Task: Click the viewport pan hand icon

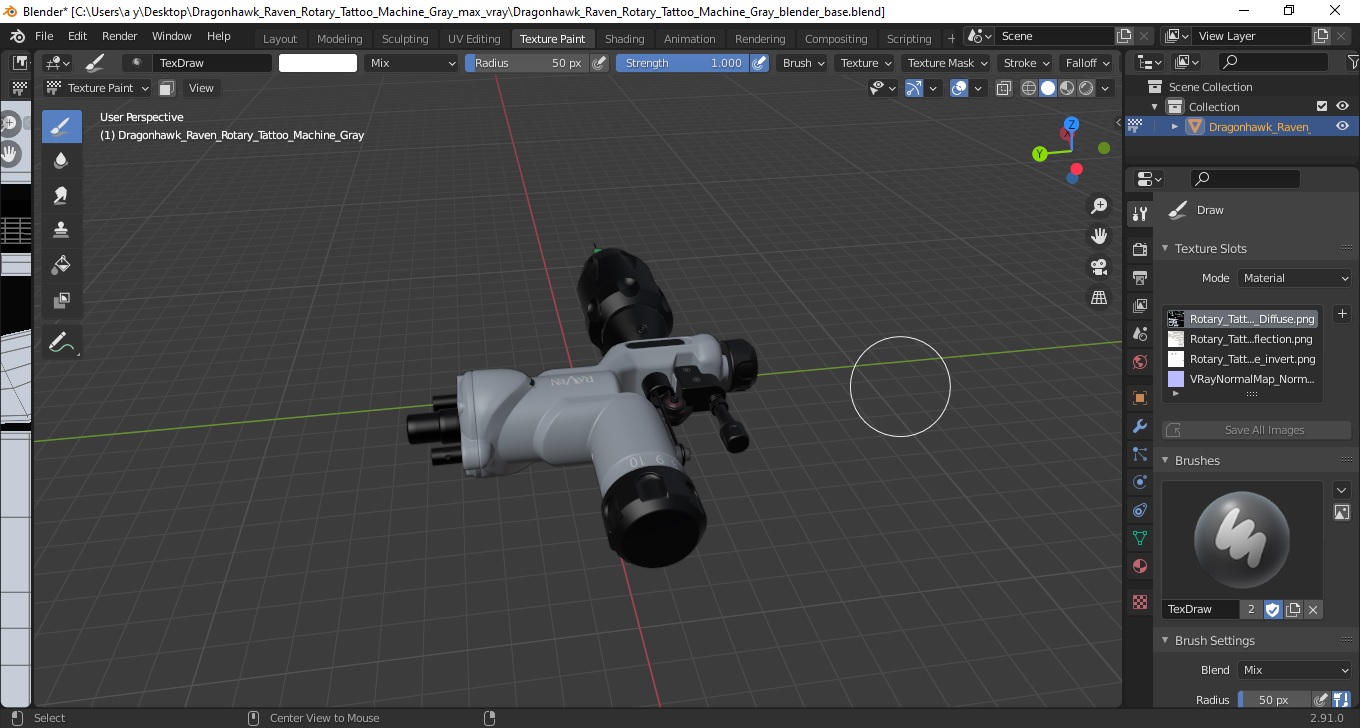Action: click(1099, 236)
